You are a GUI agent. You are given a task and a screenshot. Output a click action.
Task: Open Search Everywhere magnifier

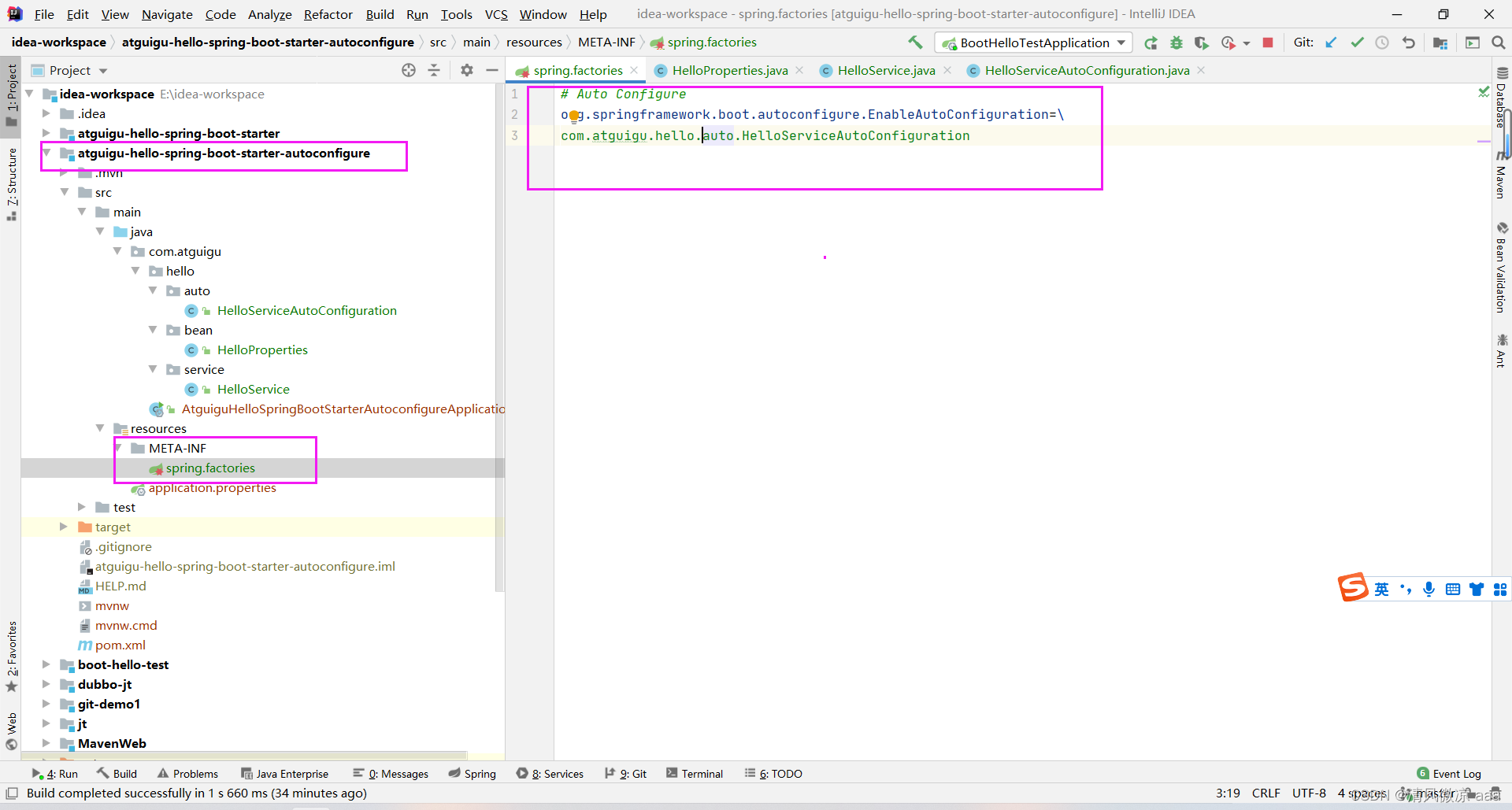click(x=1498, y=43)
